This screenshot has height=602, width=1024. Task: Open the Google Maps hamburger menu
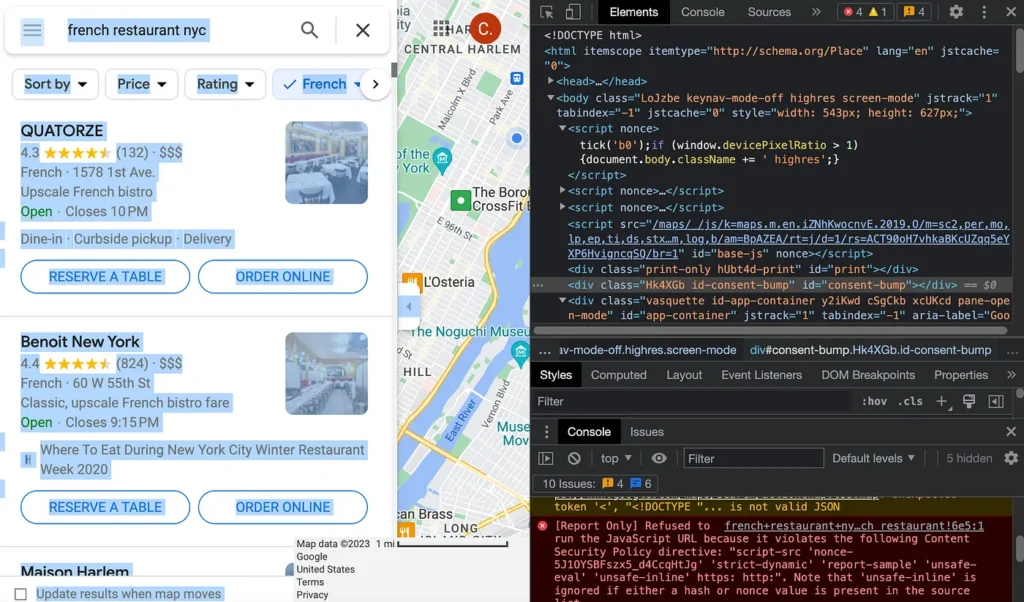(x=32, y=30)
